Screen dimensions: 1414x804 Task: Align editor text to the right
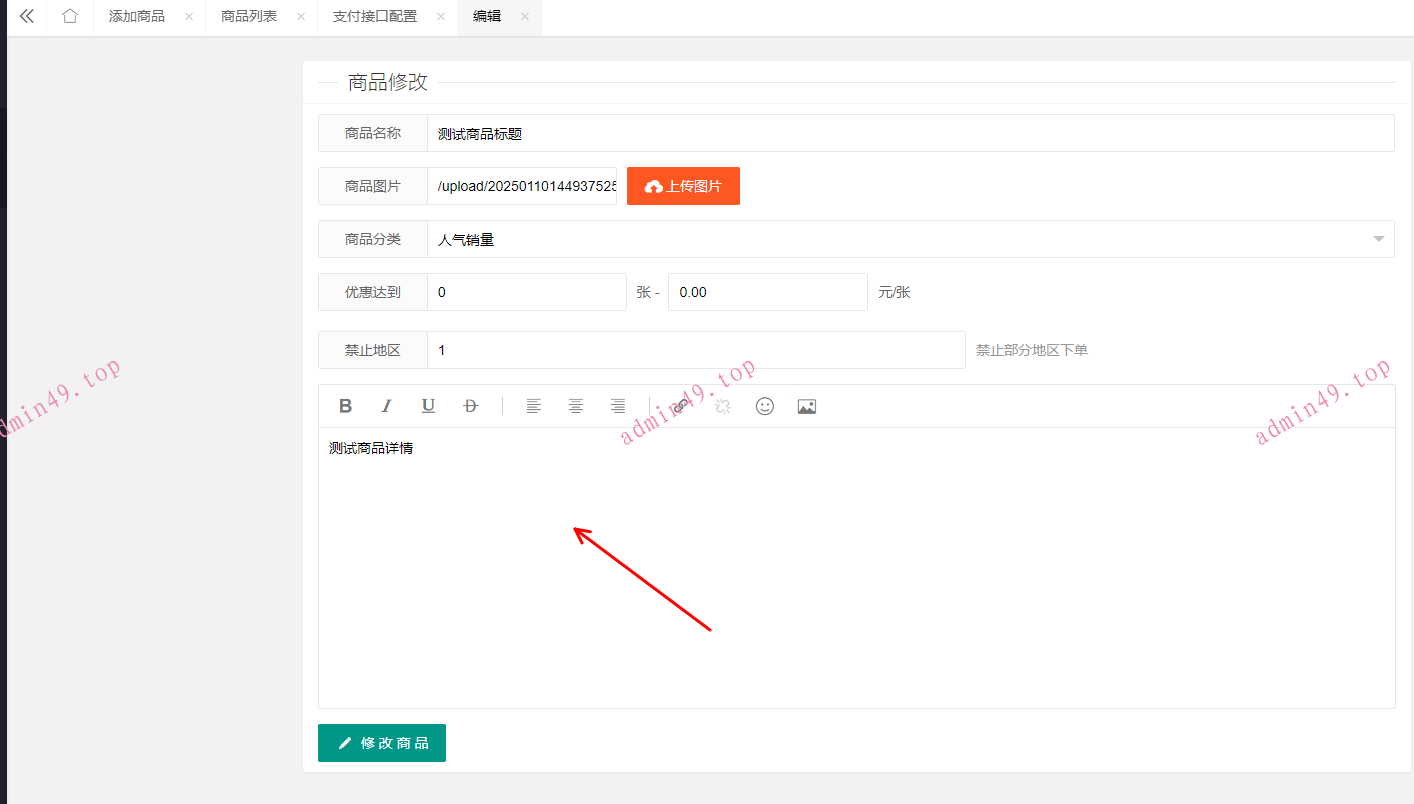tap(618, 406)
